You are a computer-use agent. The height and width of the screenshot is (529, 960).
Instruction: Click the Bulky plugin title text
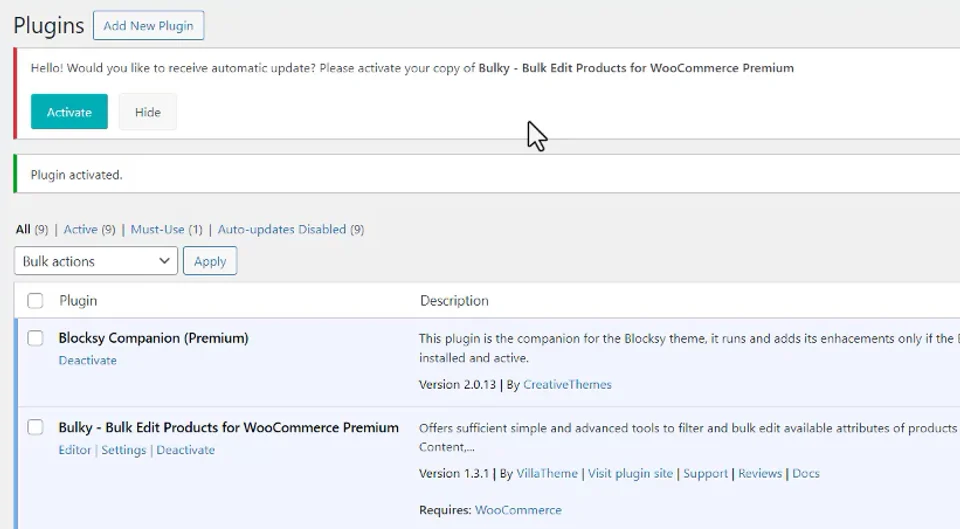(228, 427)
